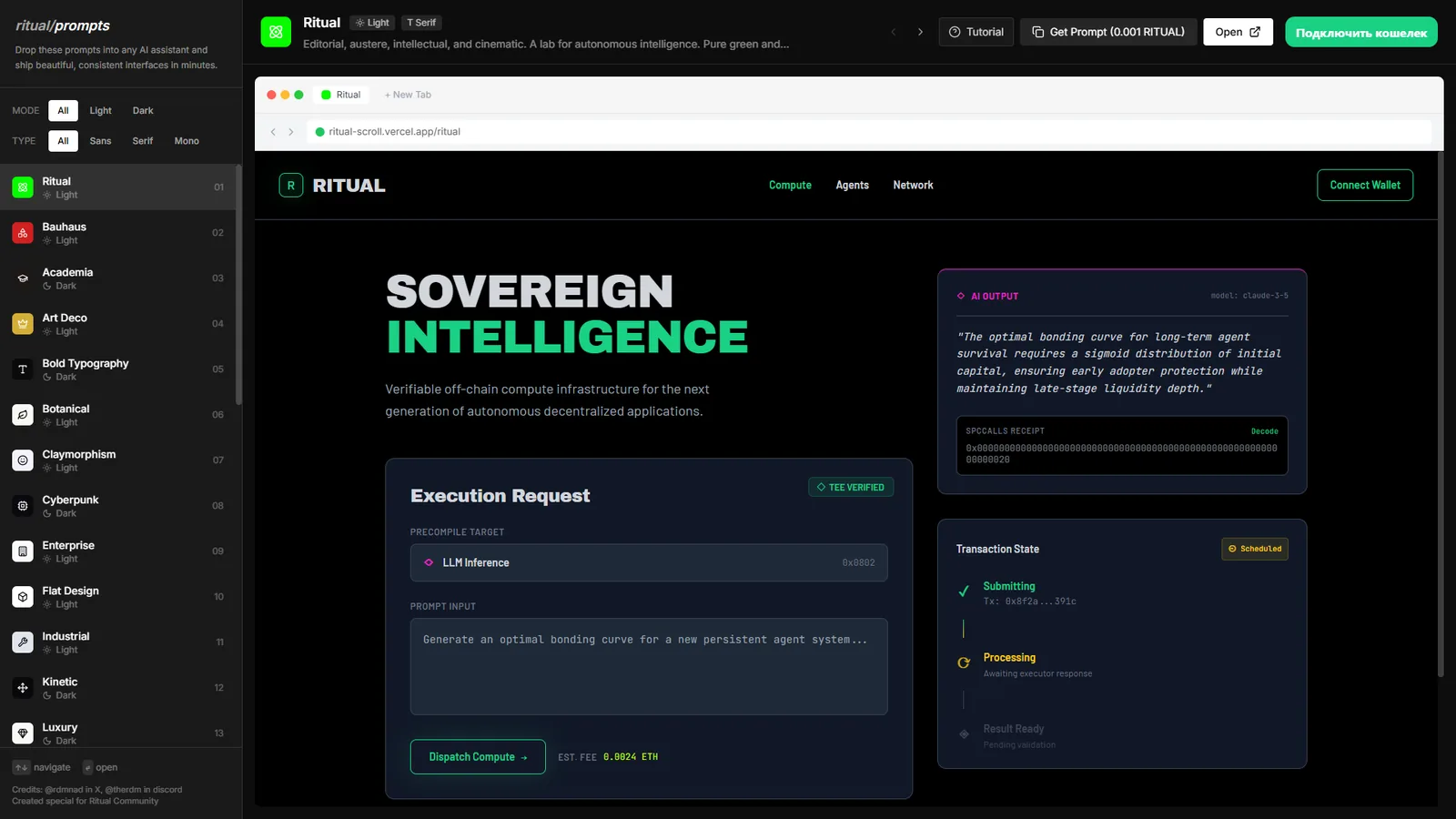Image resolution: width=1456 pixels, height=819 pixels.
Task: Select the Art Deco crown icon
Action: point(23,324)
